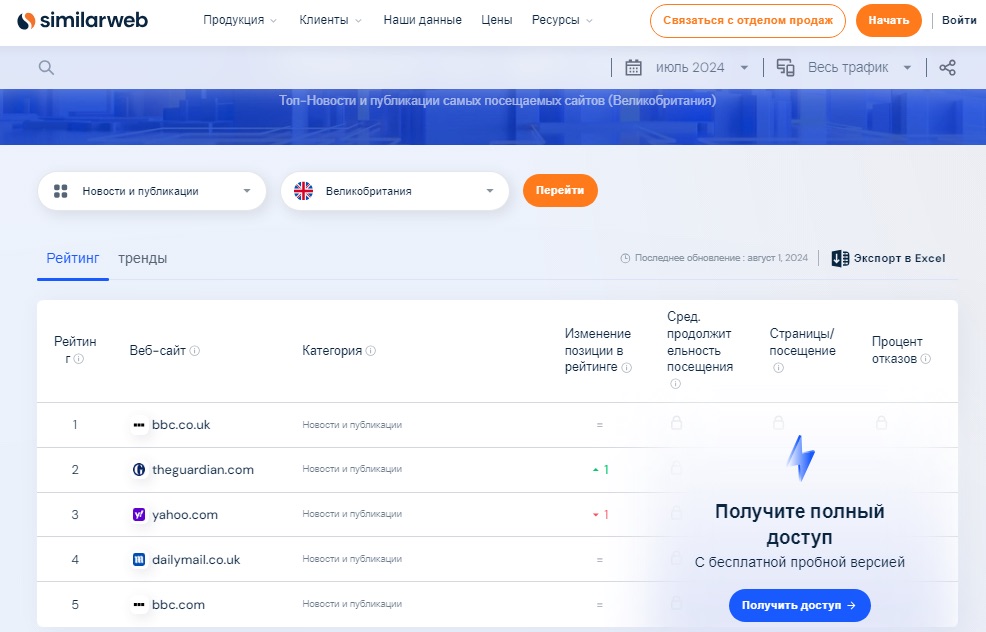Click the bbc.co.uk favicon
Viewport: 986px width, 632px height.
[138, 425]
